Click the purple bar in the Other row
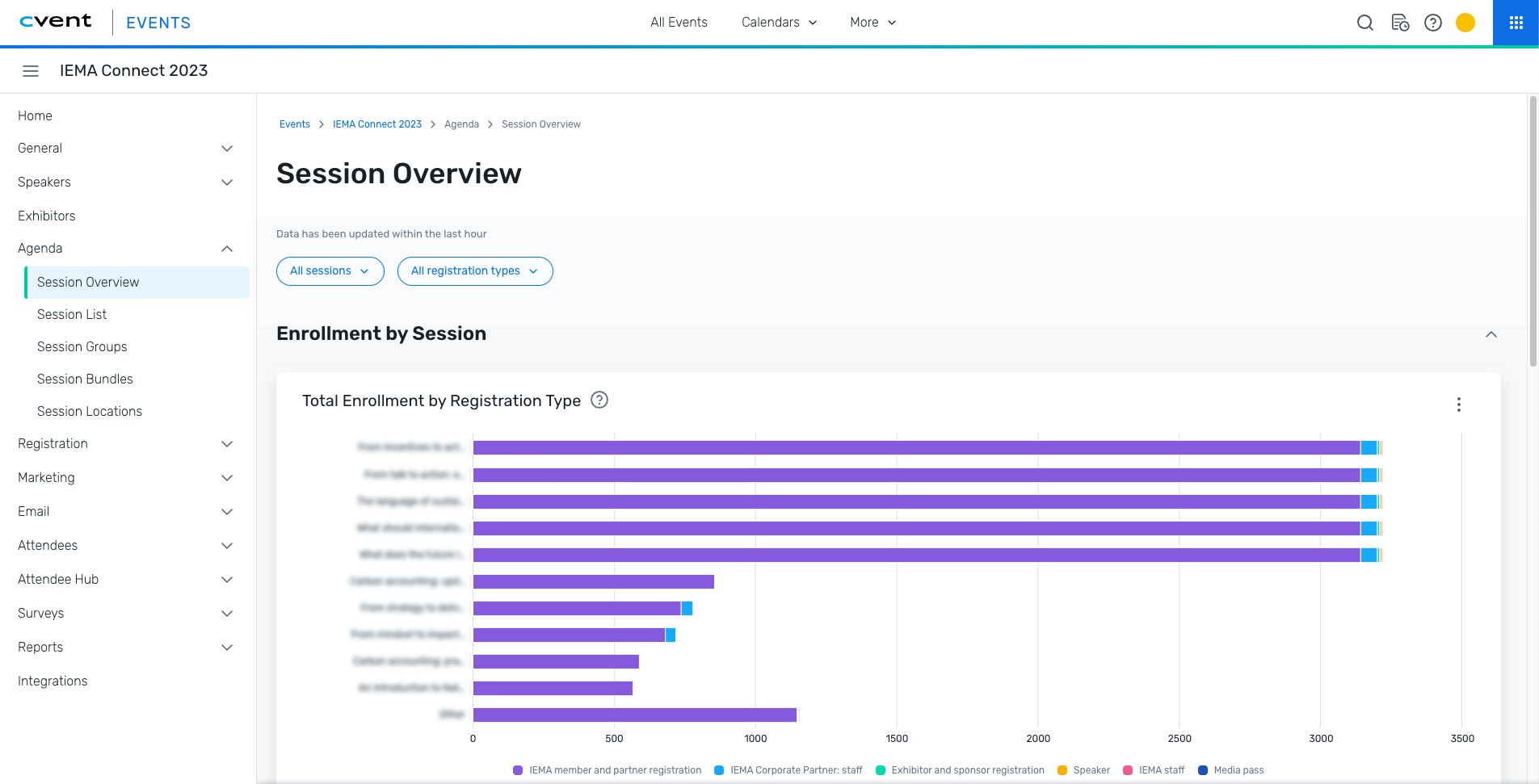 (x=635, y=715)
